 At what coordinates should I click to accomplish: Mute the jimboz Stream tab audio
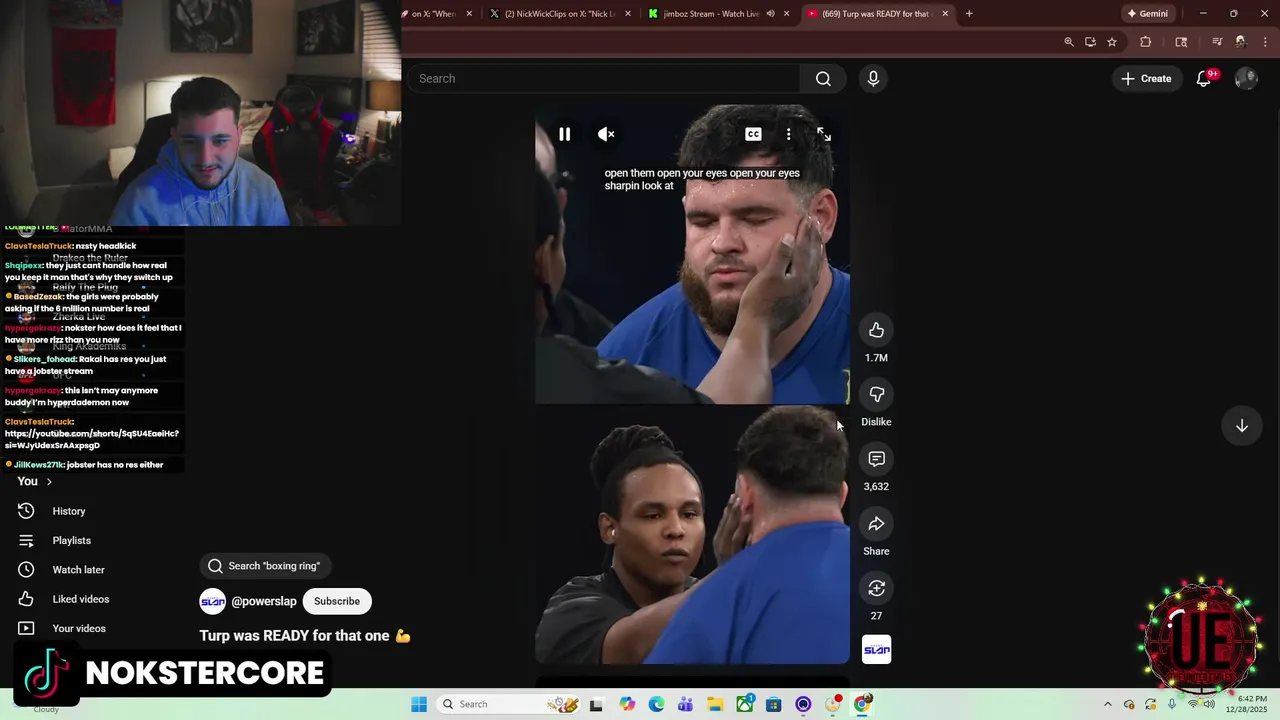point(770,14)
